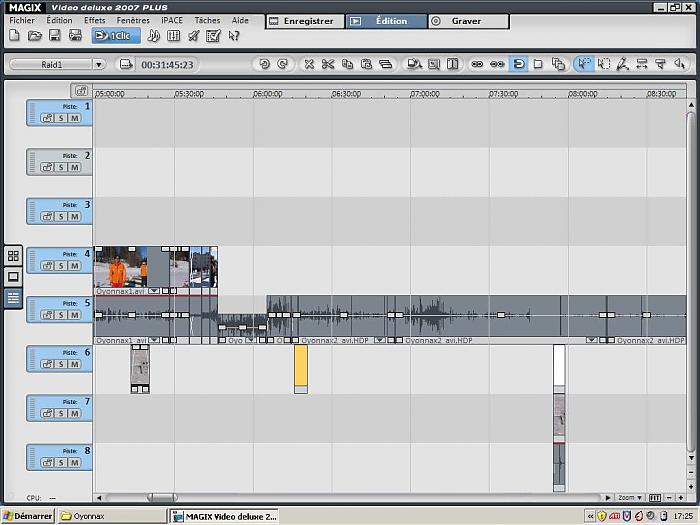This screenshot has height=525, width=700.
Task: Expand the Oyonnax1.avi clip menu arrow
Action: click(x=154, y=291)
